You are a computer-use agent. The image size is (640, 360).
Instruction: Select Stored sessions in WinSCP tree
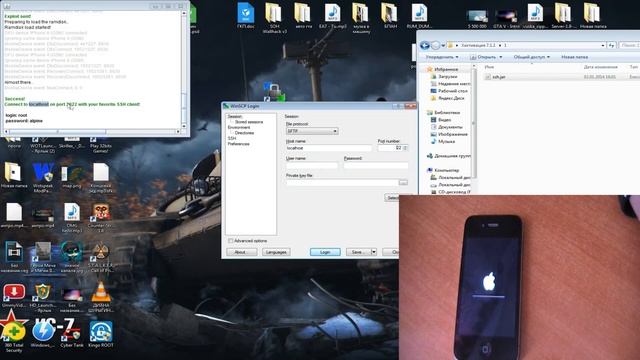pyautogui.click(x=249, y=122)
